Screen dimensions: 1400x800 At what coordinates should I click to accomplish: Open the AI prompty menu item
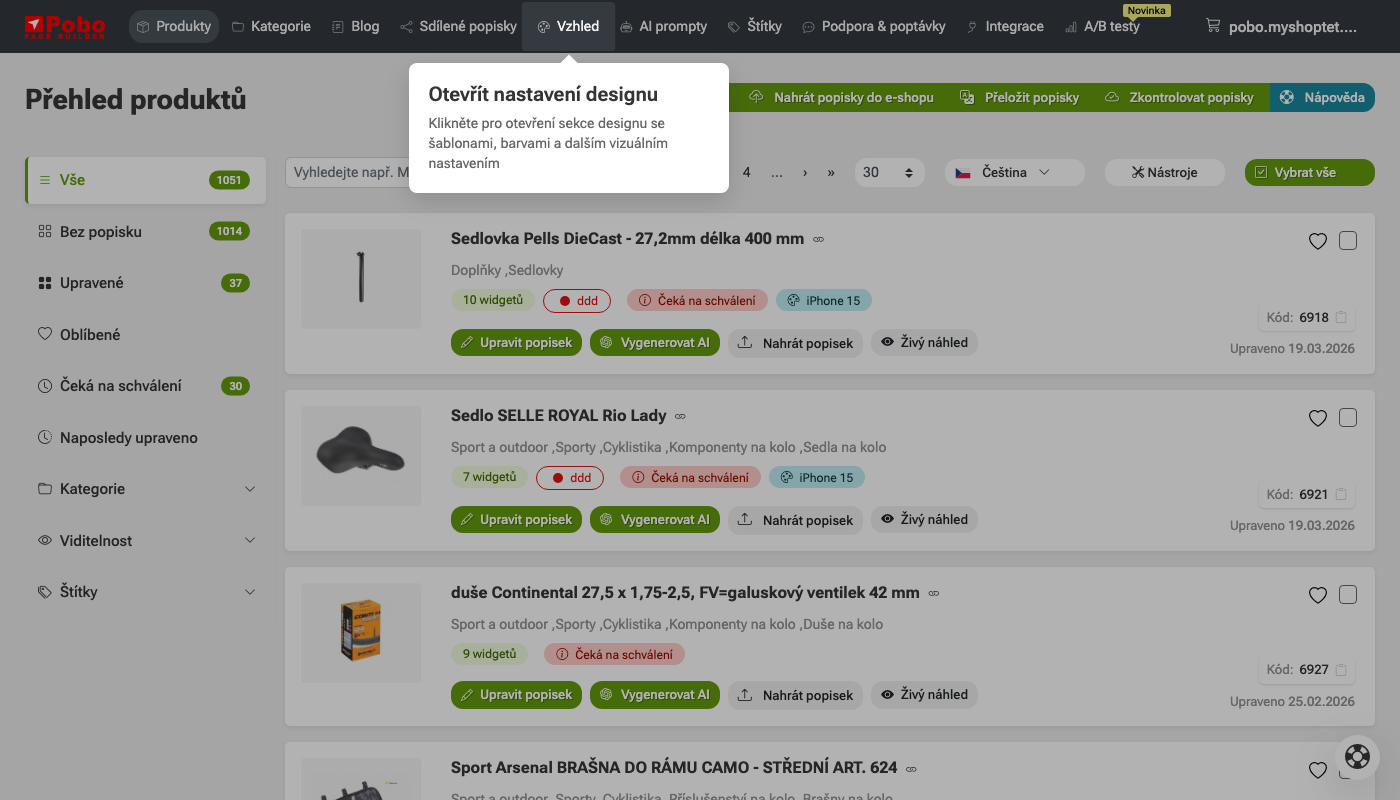(x=663, y=26)
